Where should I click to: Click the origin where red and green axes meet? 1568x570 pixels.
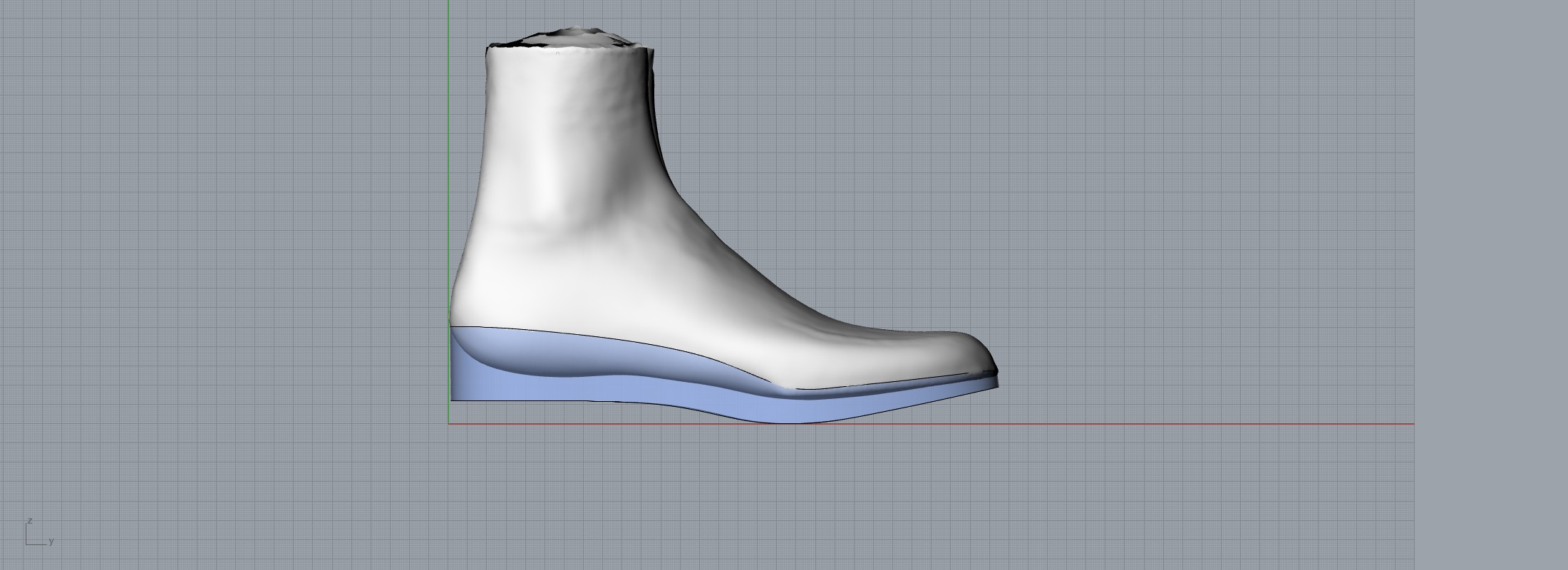click(x=448, y=424)
